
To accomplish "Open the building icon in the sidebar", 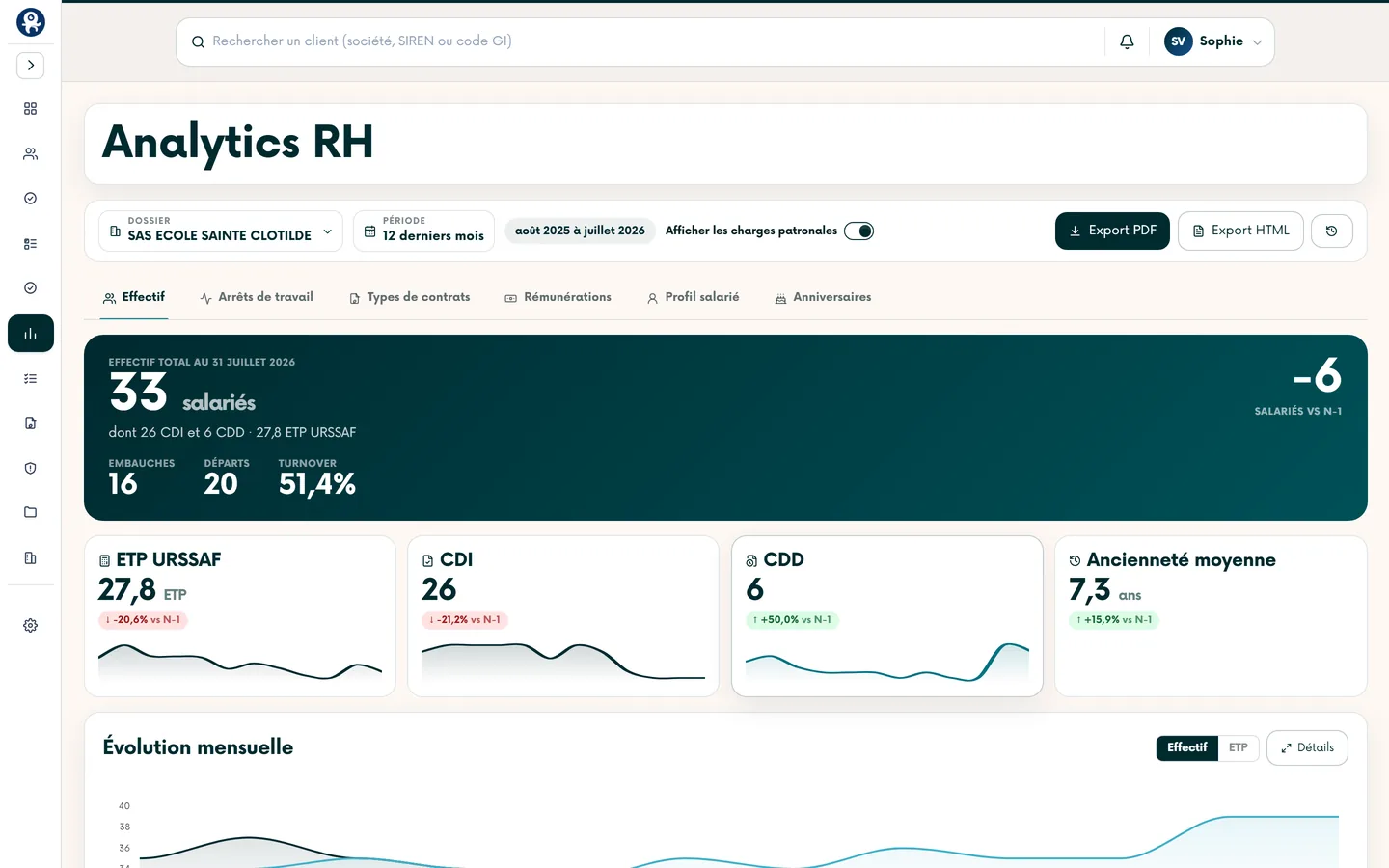I will pos(30,557).
